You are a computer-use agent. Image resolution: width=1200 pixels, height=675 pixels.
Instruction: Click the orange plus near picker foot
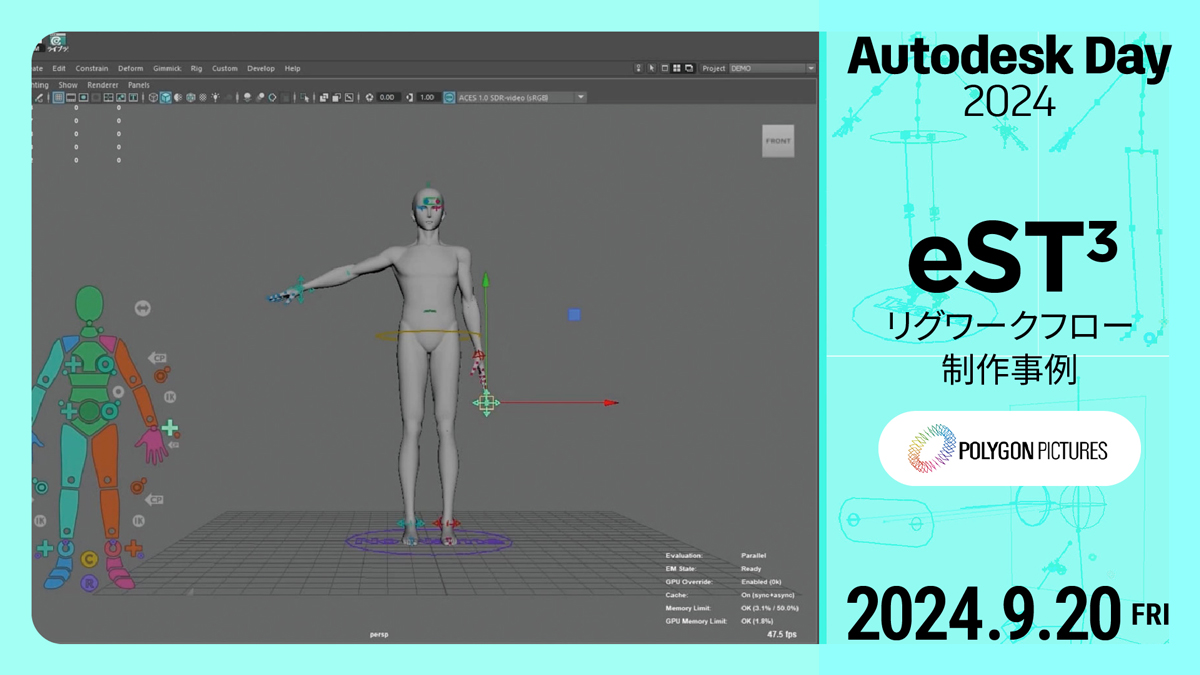[133, 548]
